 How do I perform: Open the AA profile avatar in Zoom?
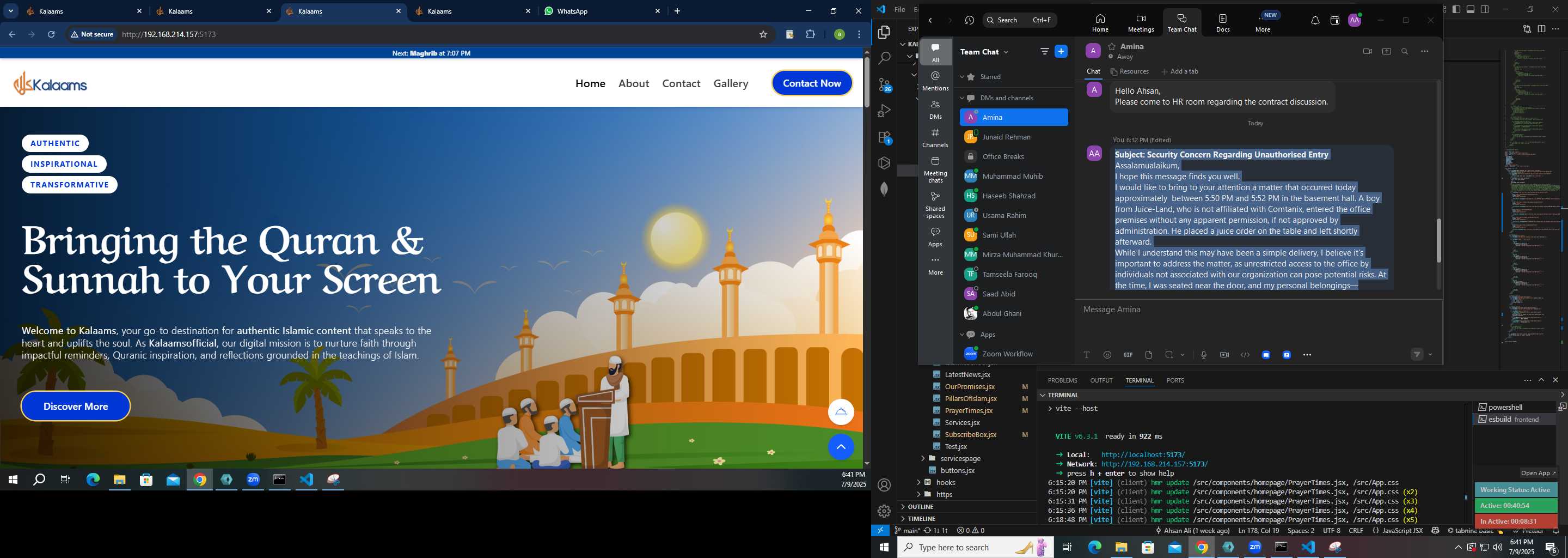(x=1355, y=20)
